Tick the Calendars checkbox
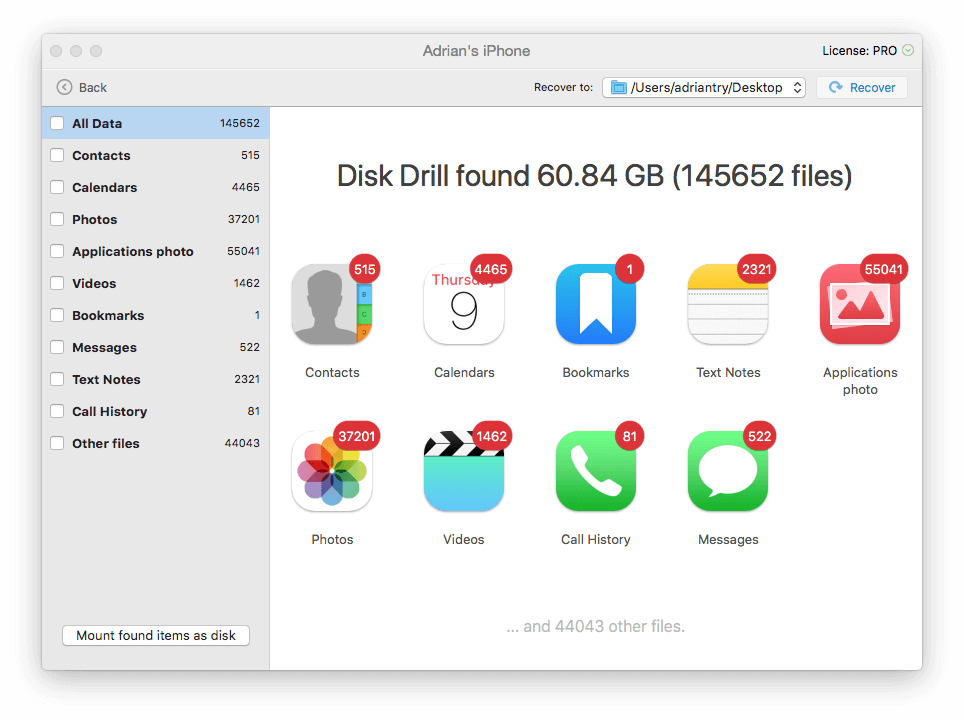The width and height of the screenshot is (964, 720). (57, 187)
